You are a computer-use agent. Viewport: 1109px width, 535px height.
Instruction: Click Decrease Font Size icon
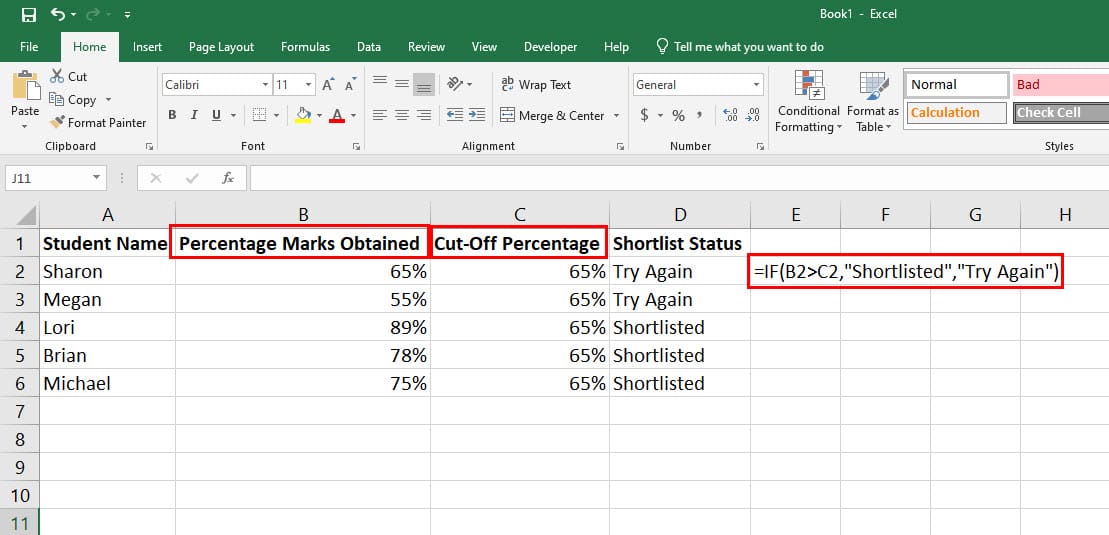click(351, 85)
